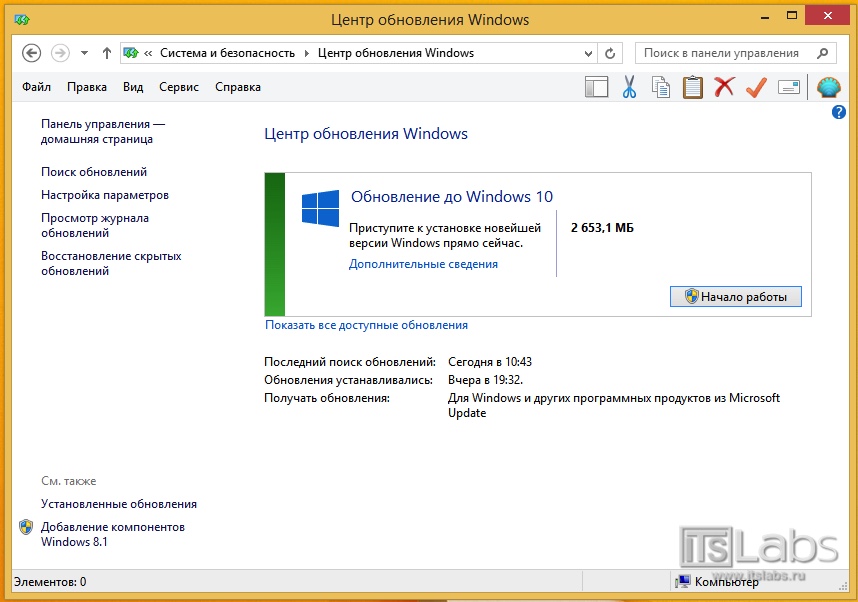Open the Сервис menu
This screenshot has width=858, height=602.
(x=179, y=87)
